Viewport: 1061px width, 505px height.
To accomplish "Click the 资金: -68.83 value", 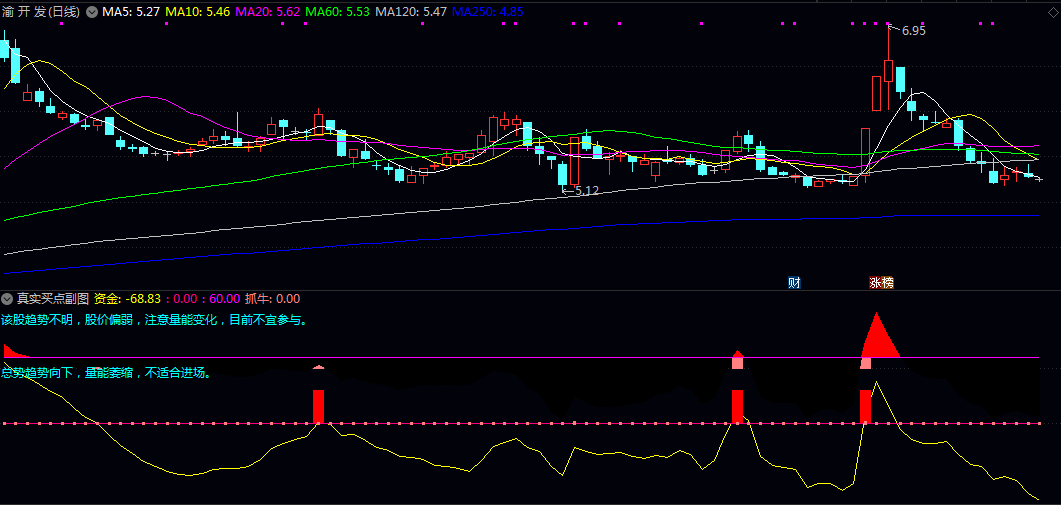I will [x=128, y=299].
